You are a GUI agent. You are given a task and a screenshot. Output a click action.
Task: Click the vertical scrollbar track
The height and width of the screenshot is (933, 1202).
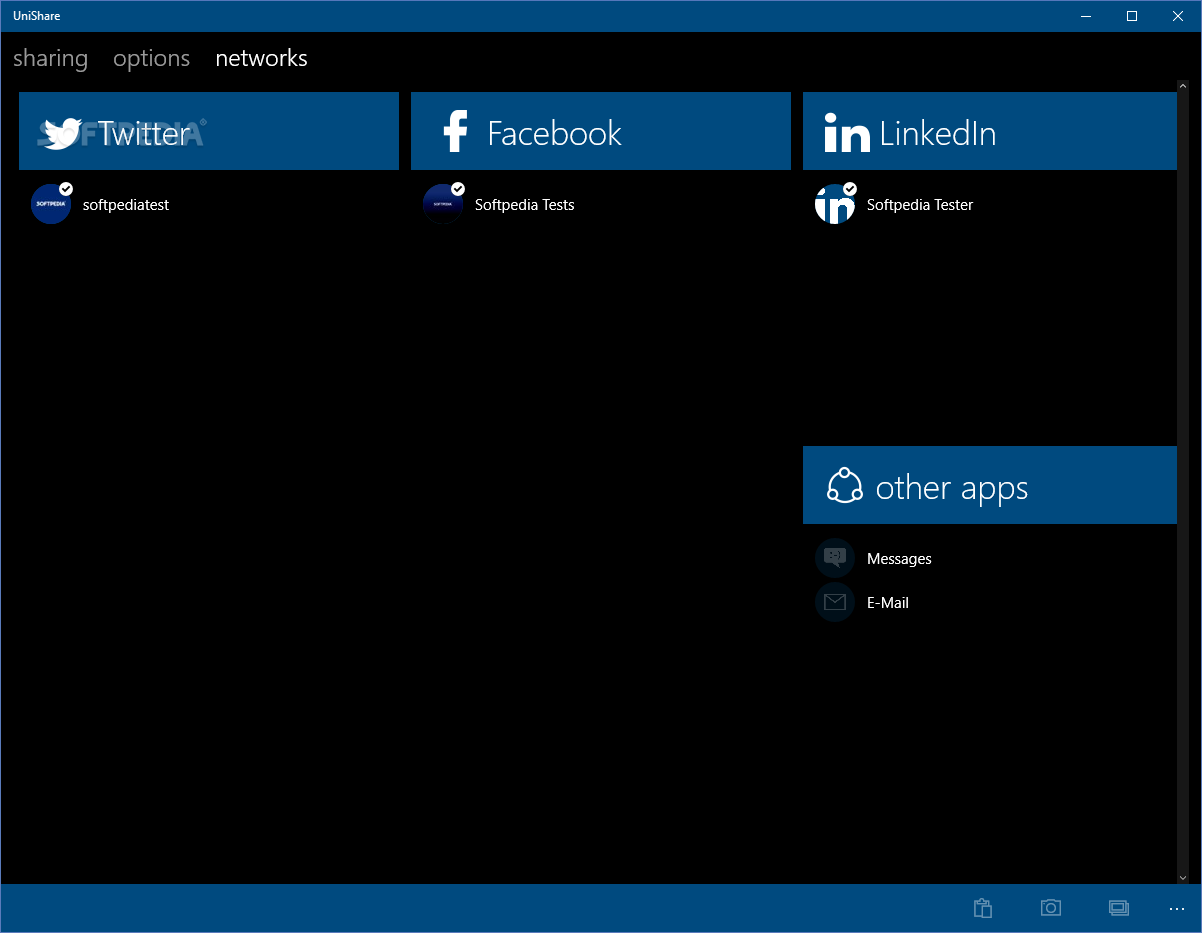(x=1183, y=482)
